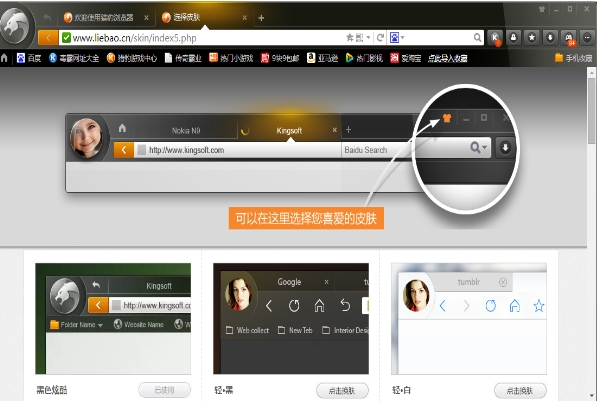
Task: Open the 手机收藏 folder
Action: 574,58
